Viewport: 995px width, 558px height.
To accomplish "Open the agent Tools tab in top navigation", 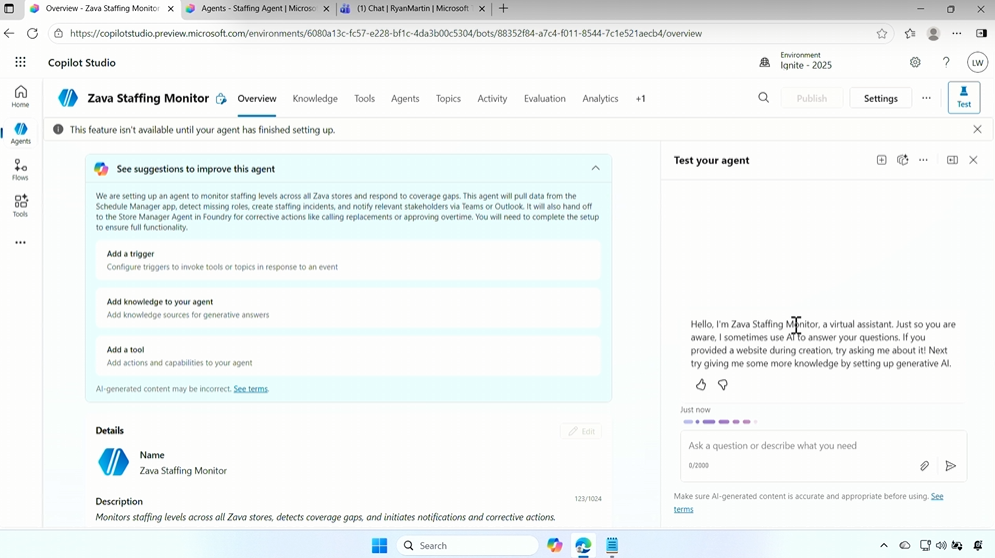I will tap(364, 98).
